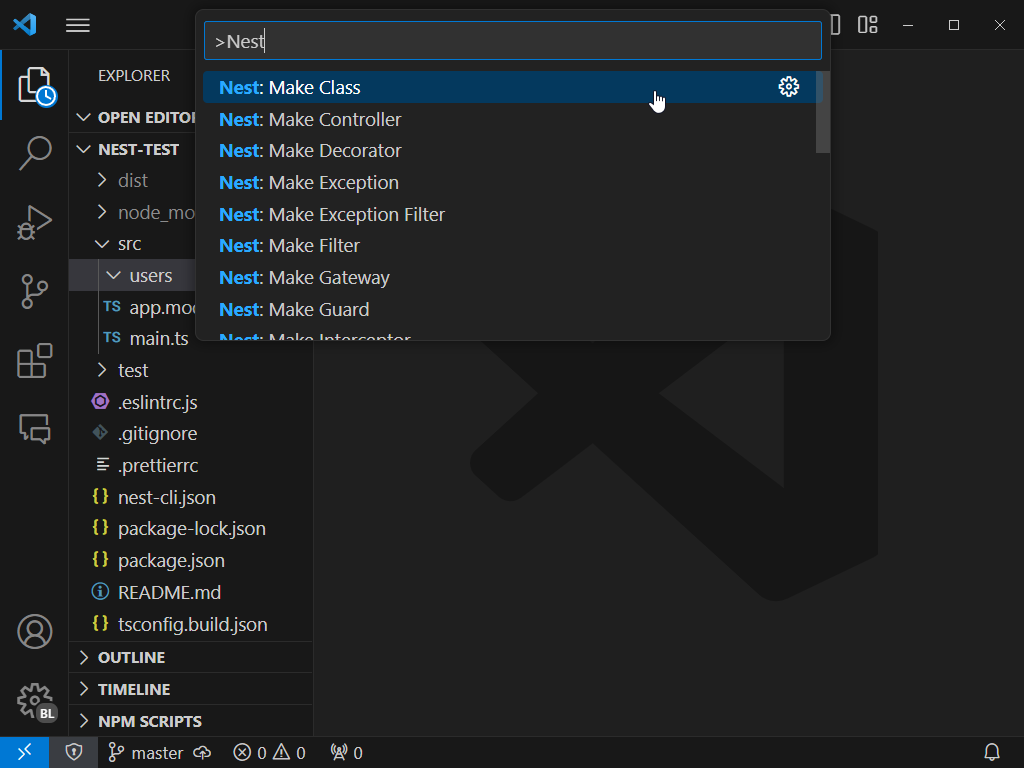Image resolution: width=1024 pixels, height=768 pixels.
Task: Customize layout icon in title bar
Action: coord(867,25)
